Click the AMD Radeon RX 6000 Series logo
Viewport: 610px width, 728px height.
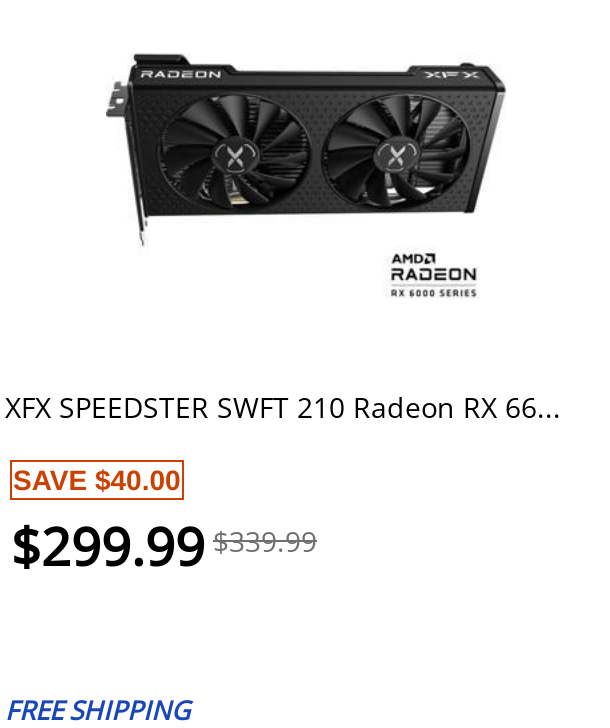(434, 275)
